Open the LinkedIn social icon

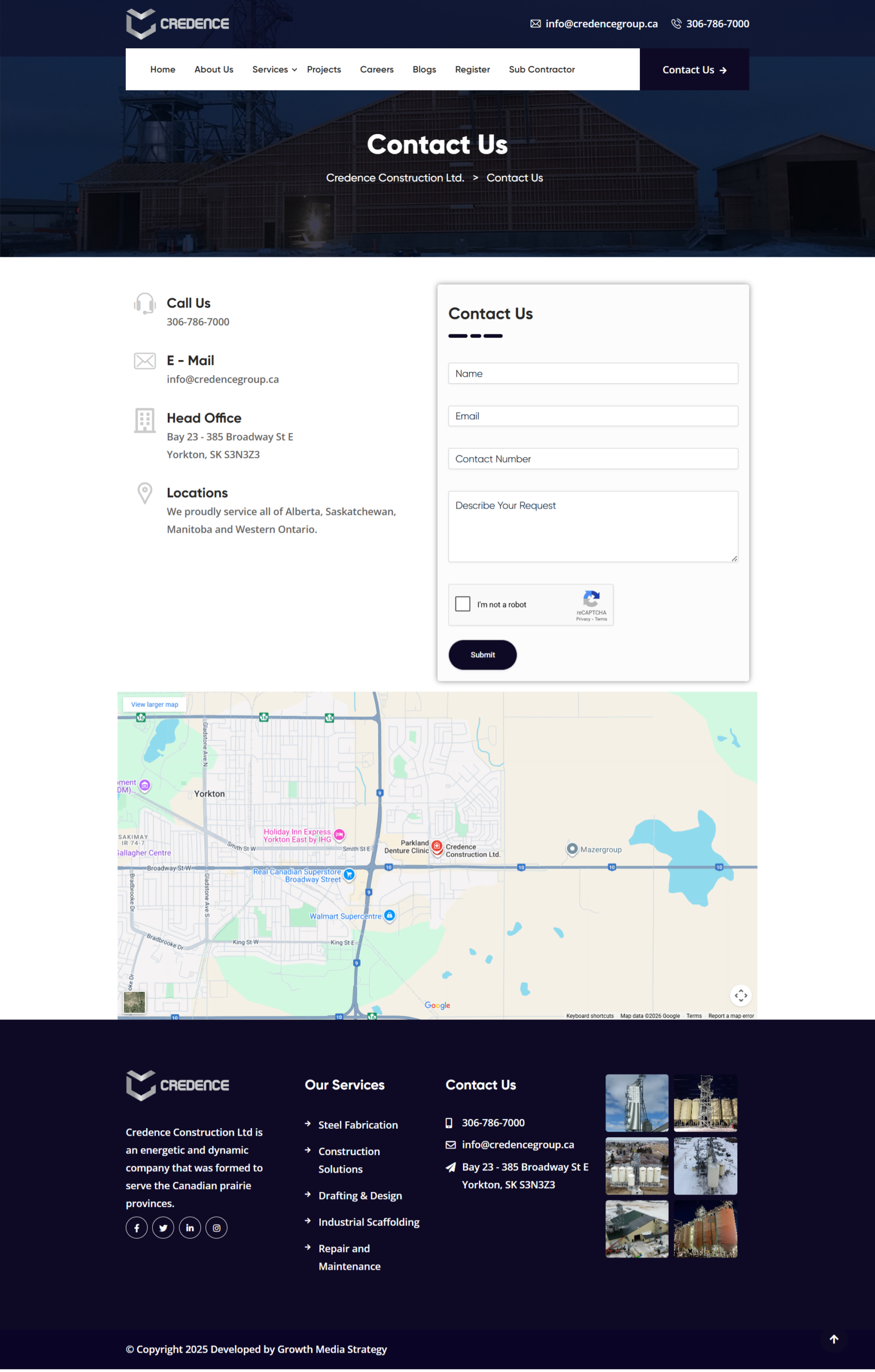click(190, 1227)
